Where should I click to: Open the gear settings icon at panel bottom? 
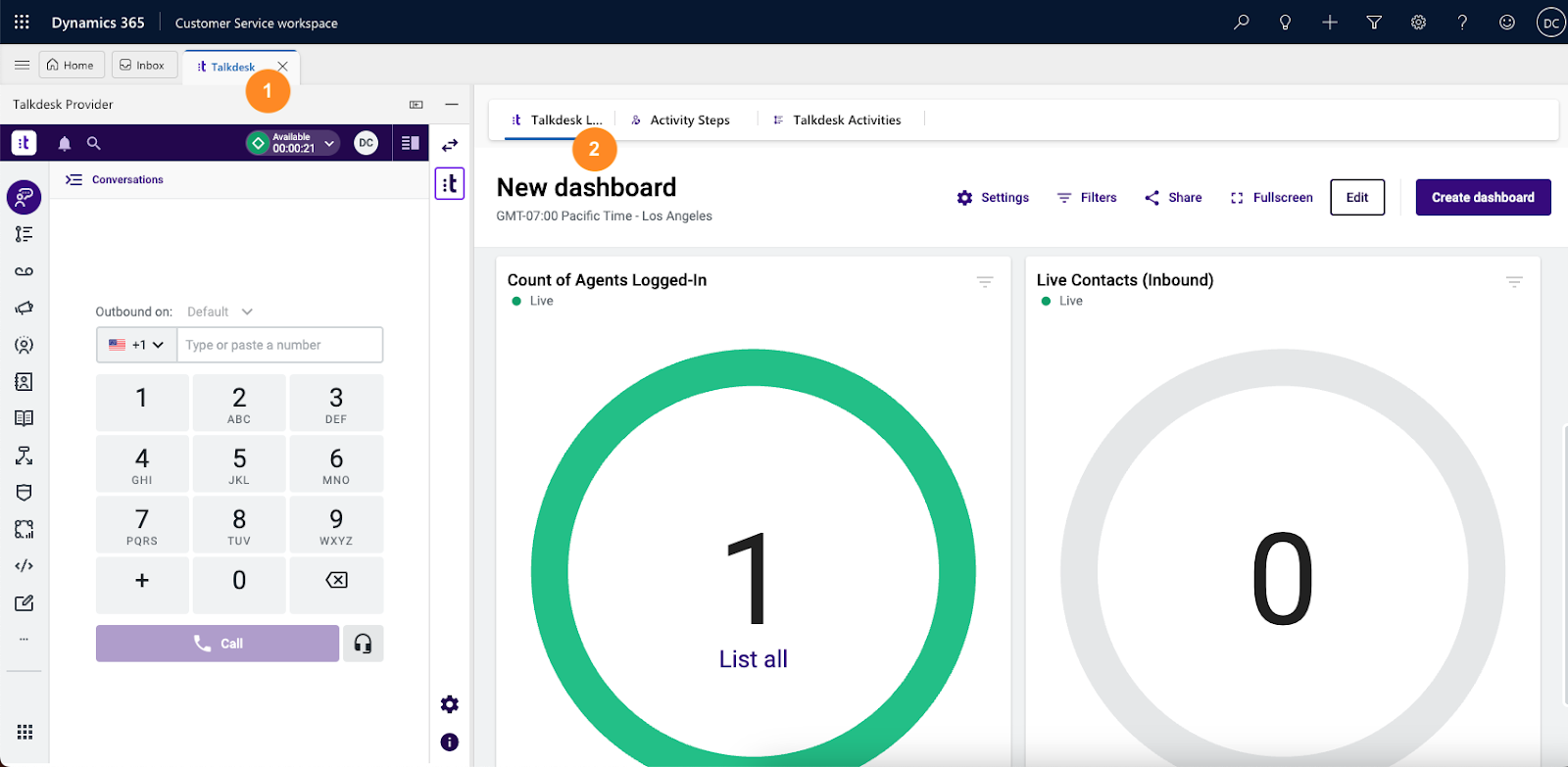450,704
